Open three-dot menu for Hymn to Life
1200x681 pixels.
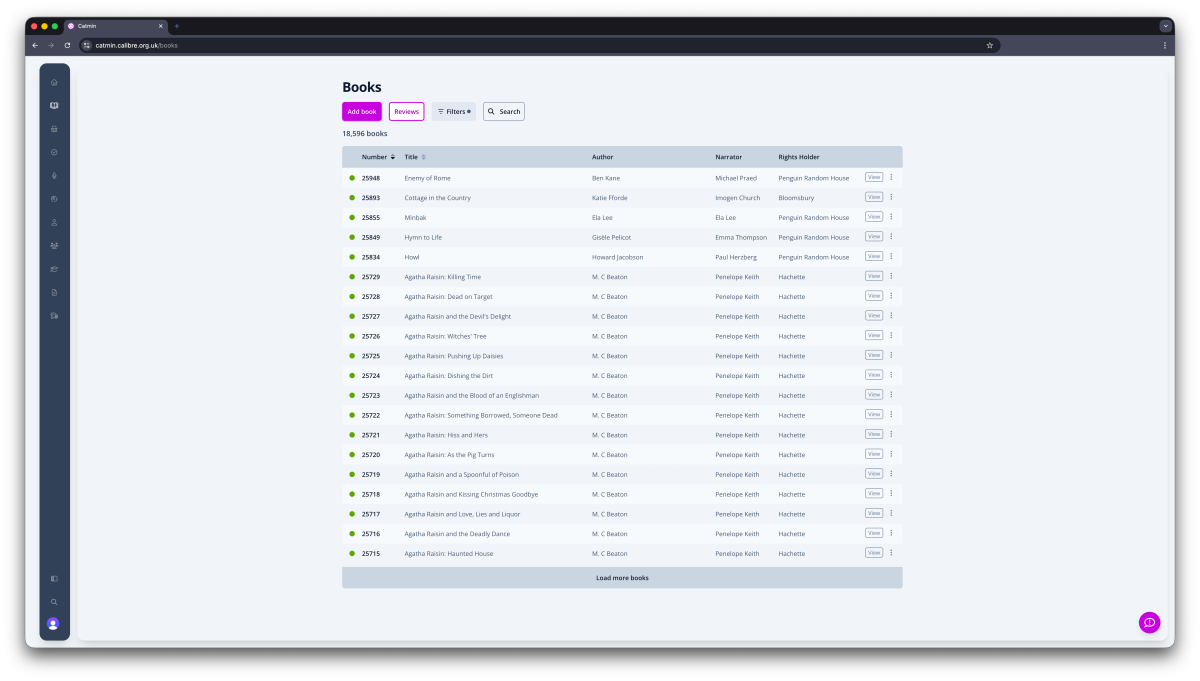891,237
